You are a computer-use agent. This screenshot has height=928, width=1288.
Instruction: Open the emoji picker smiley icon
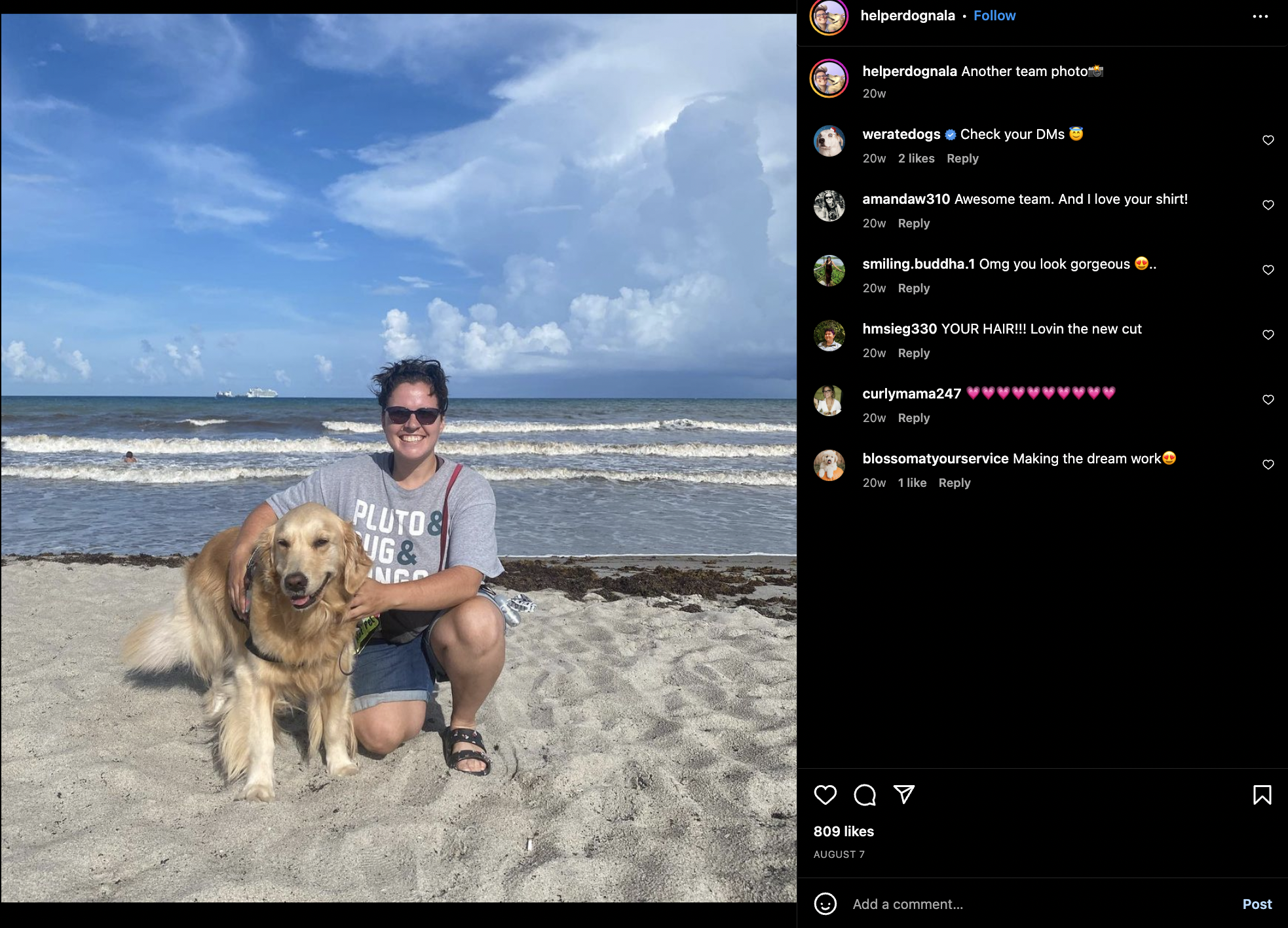pos(825,904)
